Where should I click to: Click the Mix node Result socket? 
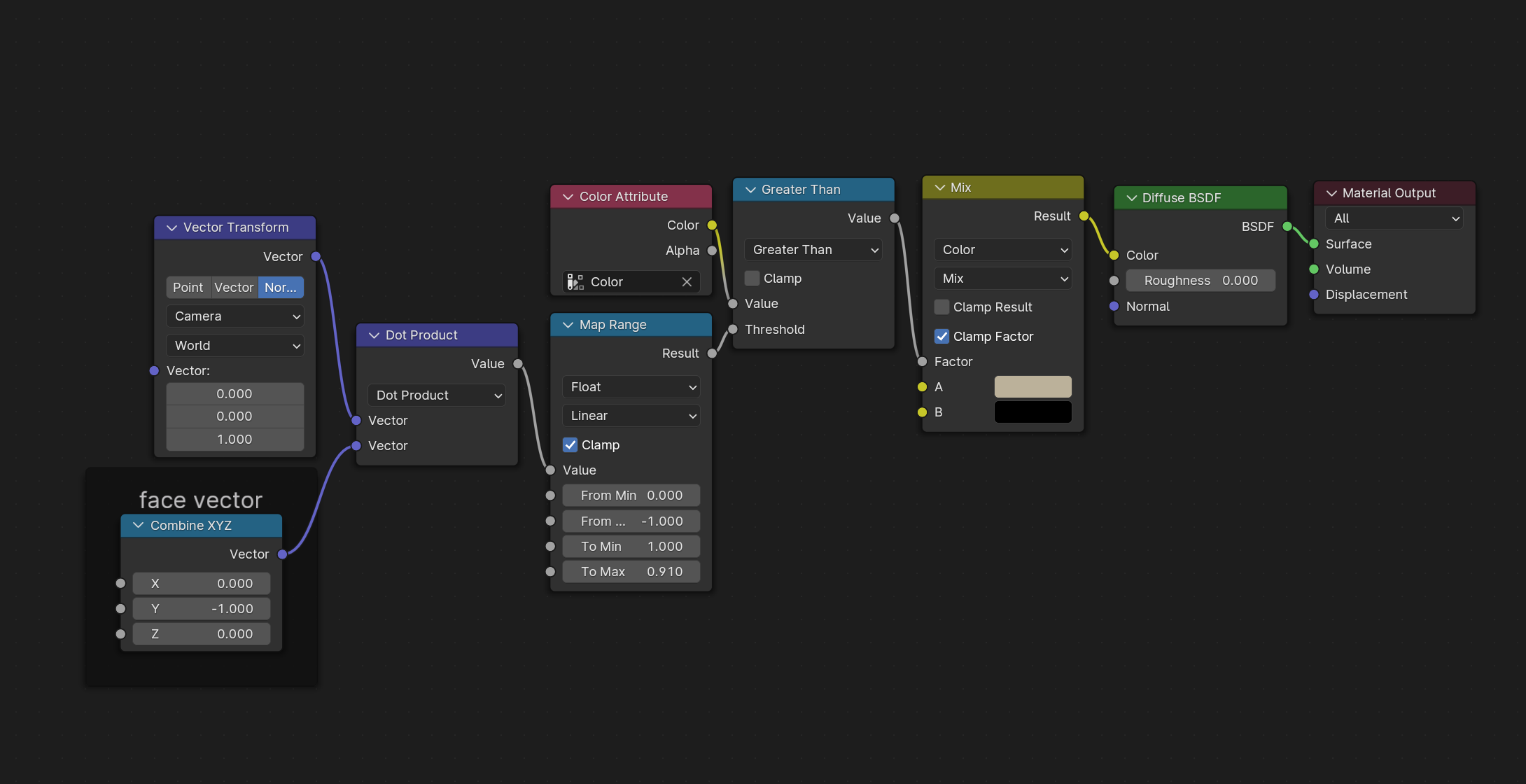[1084, 216]
